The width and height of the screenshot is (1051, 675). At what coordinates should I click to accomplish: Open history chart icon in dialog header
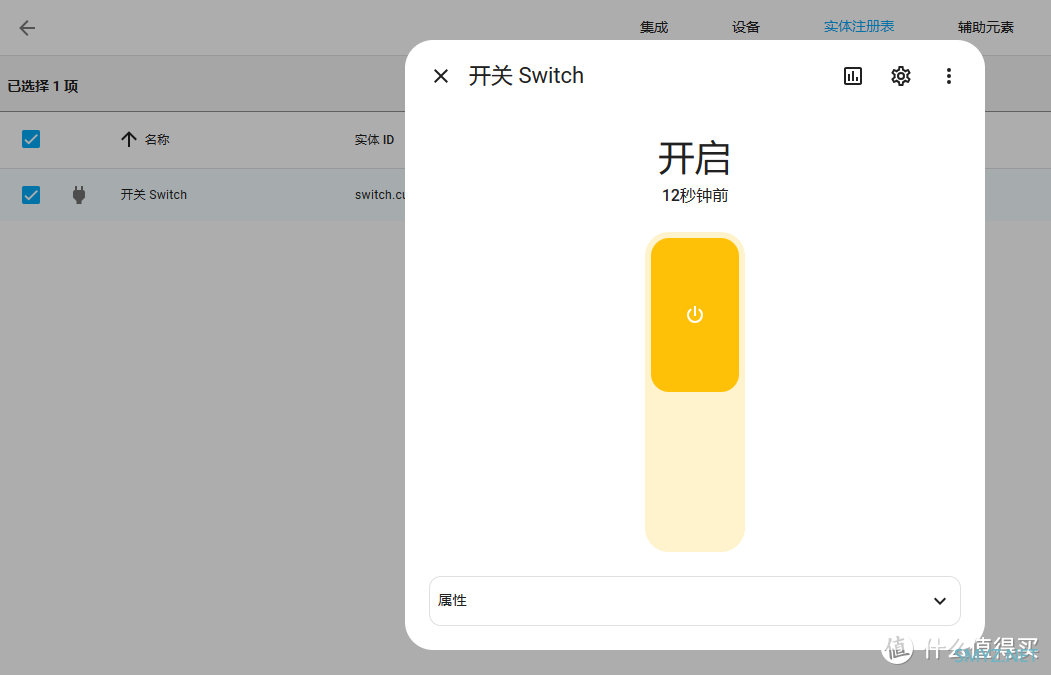click(853, 76)
